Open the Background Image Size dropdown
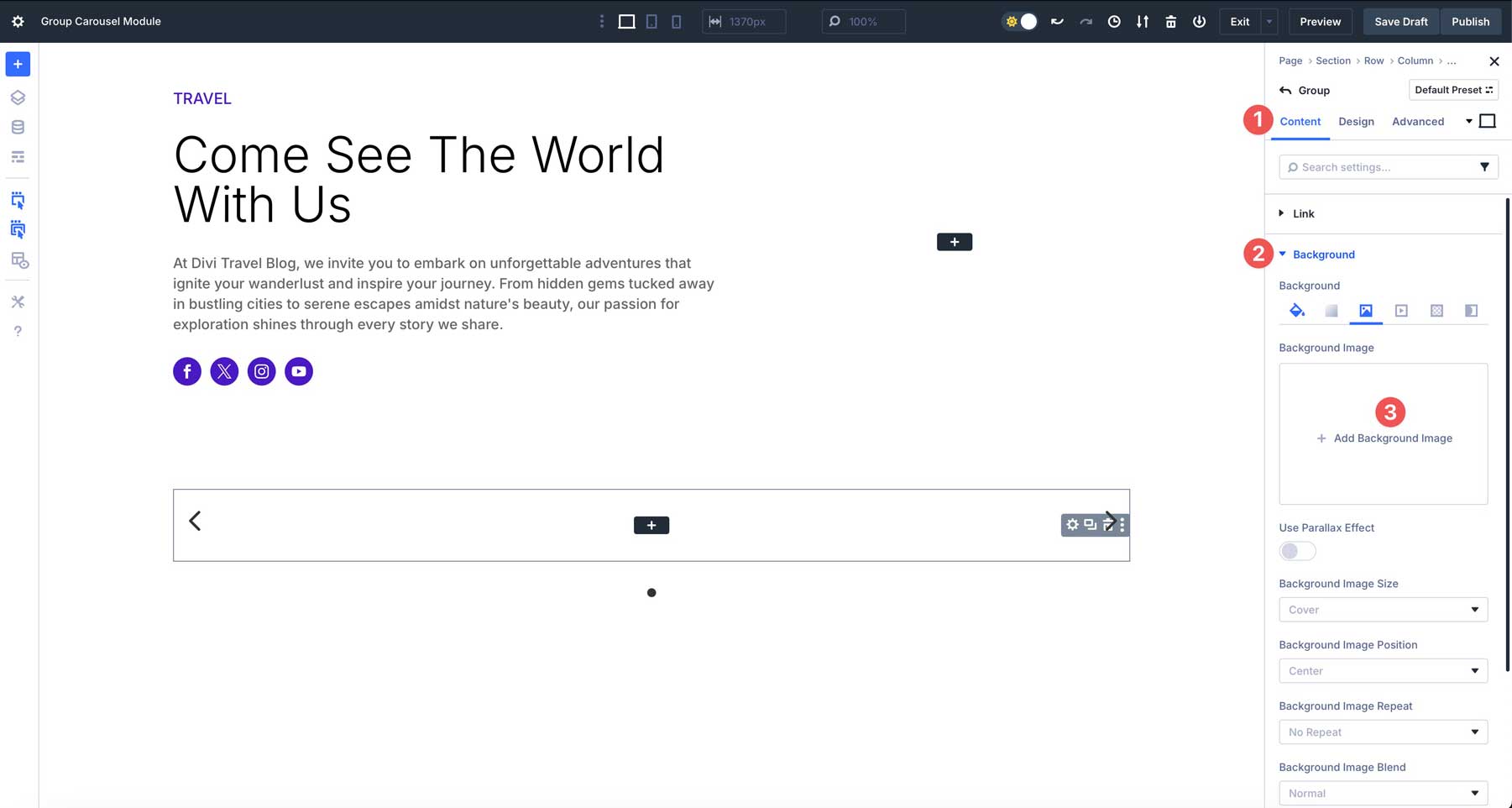Viewport: 1512px width, 808px height. tap(1383, 609)
